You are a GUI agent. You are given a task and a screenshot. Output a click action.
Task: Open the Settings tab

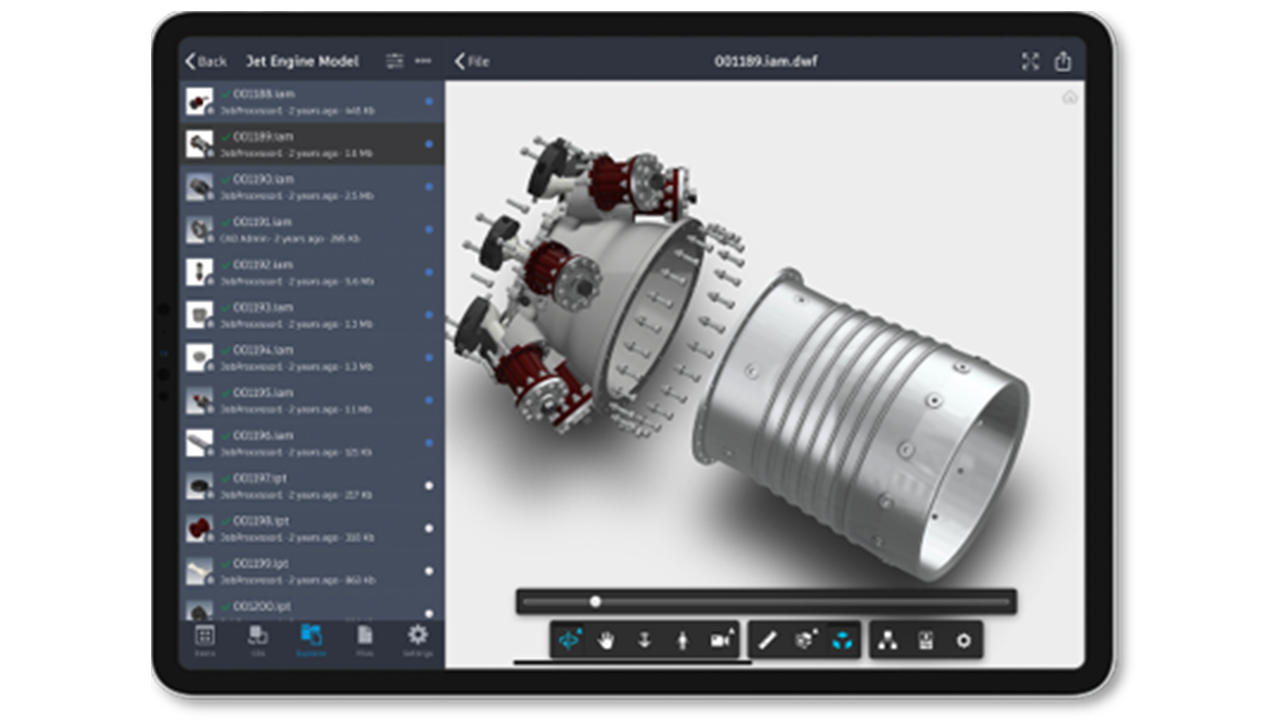point(417,640)
